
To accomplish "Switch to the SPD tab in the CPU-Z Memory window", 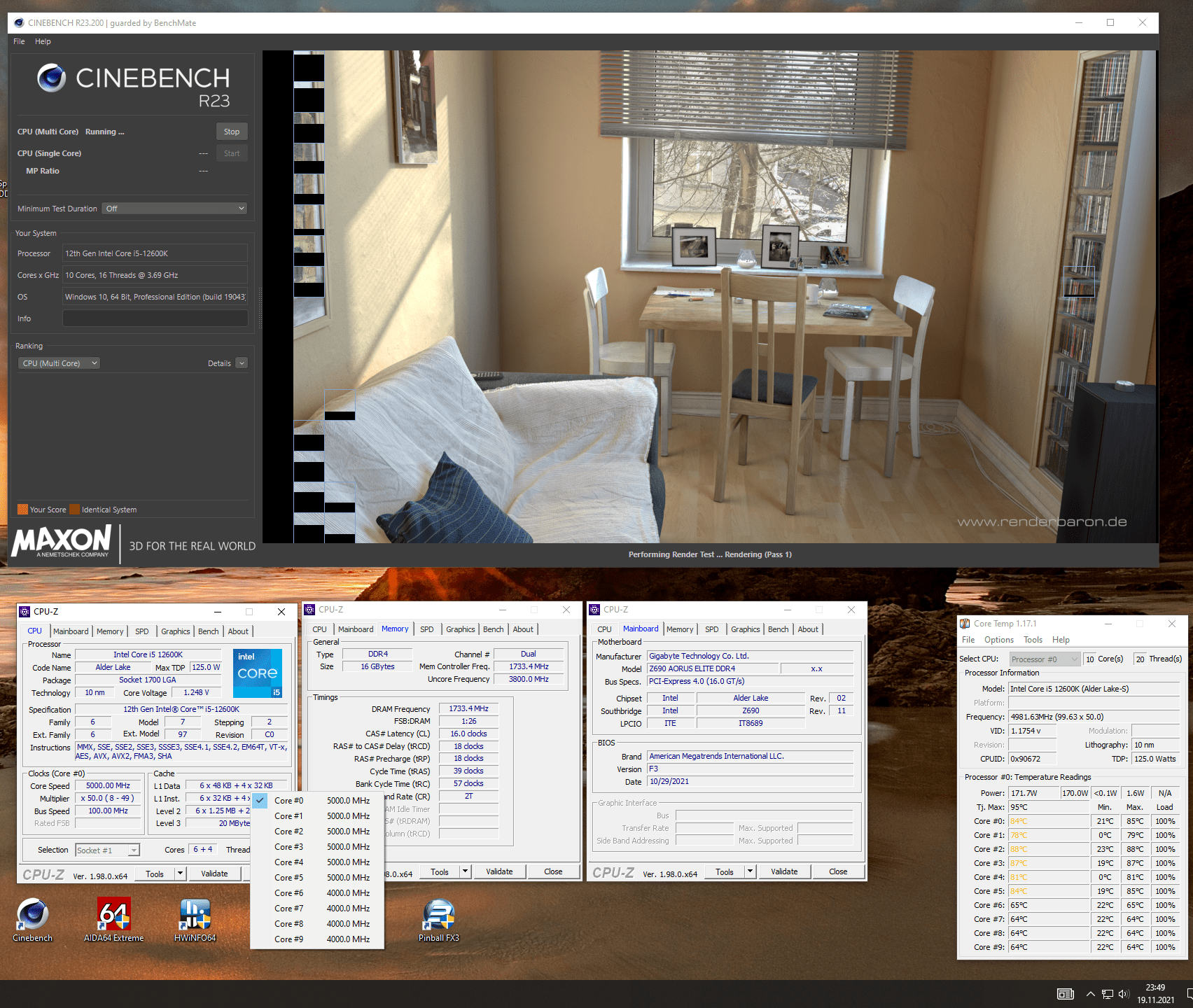I will 426,629.
